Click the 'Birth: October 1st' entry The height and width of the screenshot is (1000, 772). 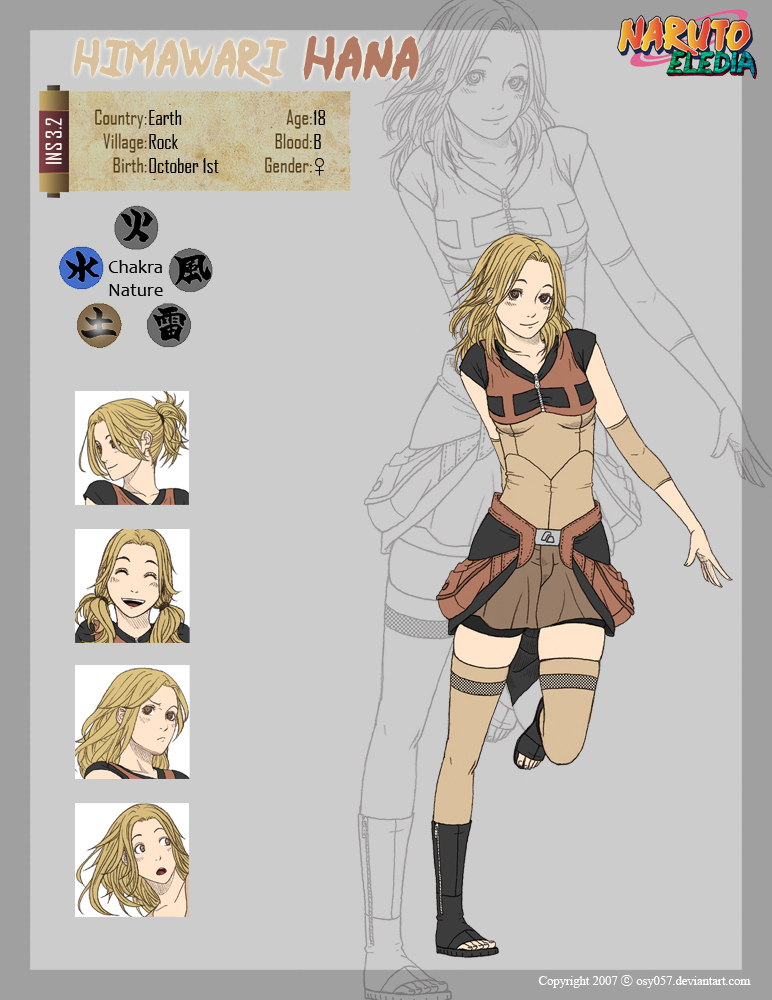coord(165,166)
